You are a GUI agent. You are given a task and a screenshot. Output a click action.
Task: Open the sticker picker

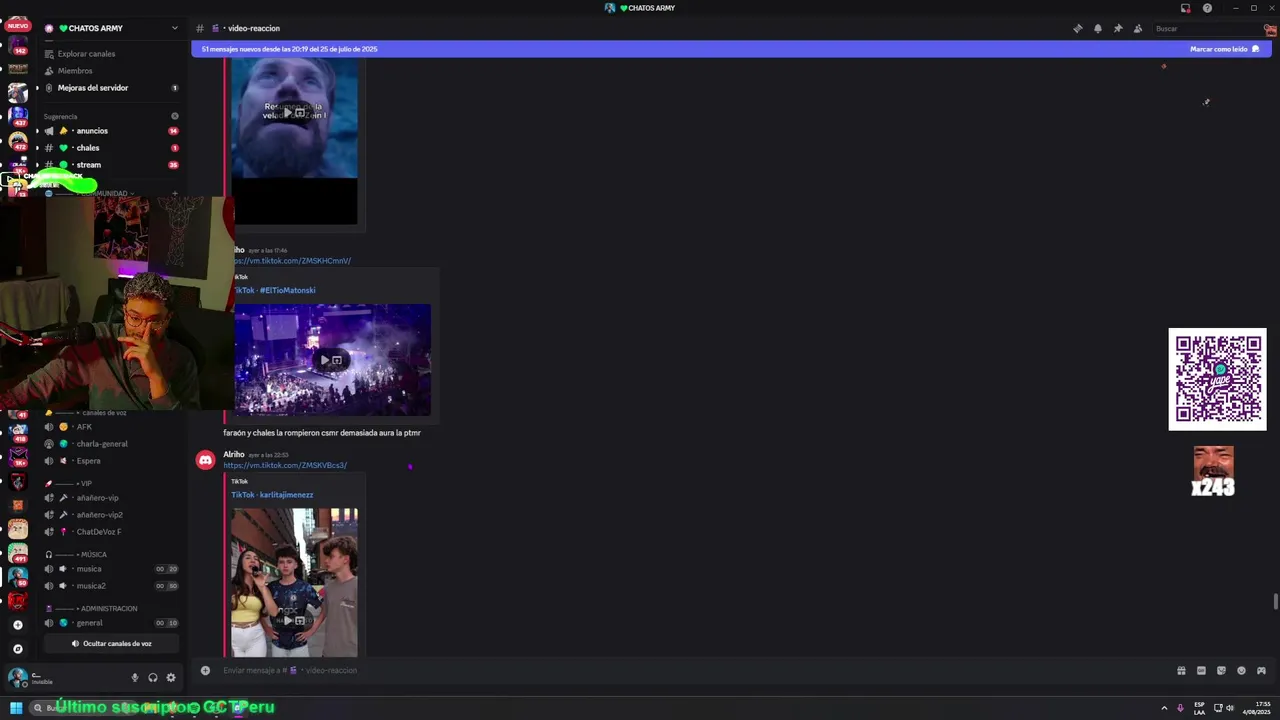coord(1221,670)
